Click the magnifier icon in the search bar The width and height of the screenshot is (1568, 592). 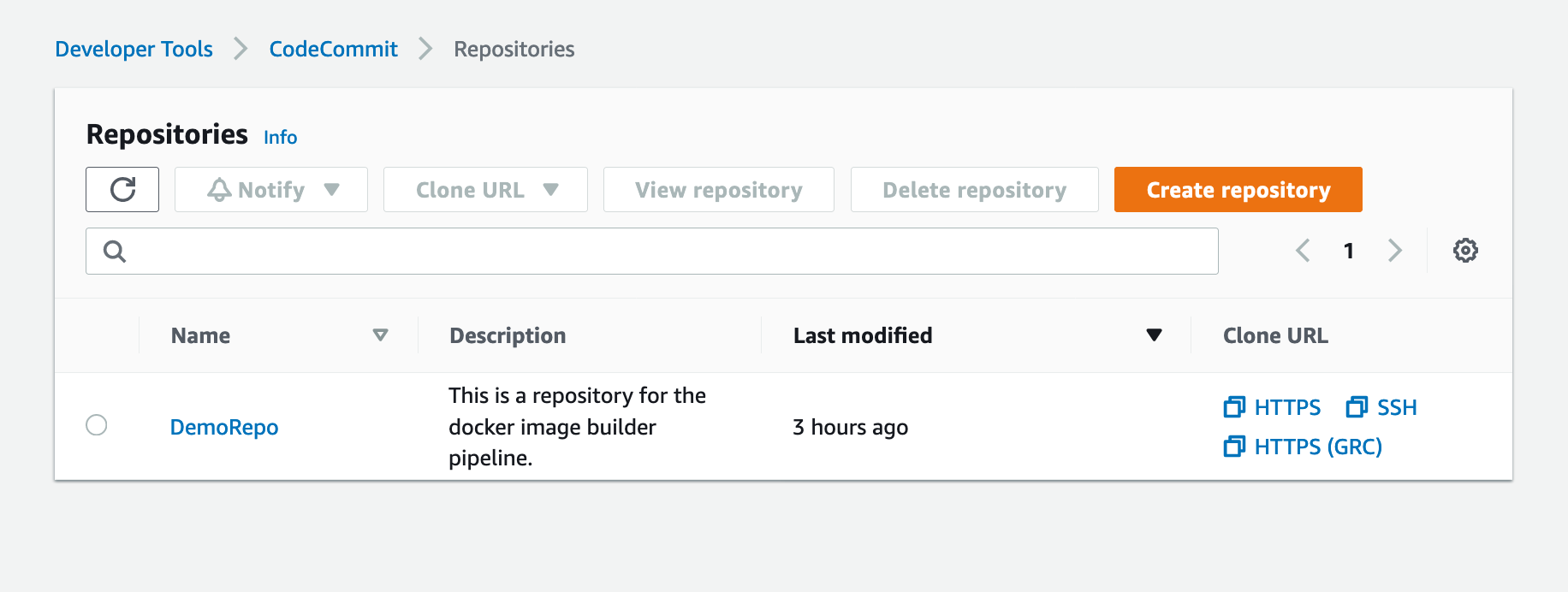[x=114, y=251]
